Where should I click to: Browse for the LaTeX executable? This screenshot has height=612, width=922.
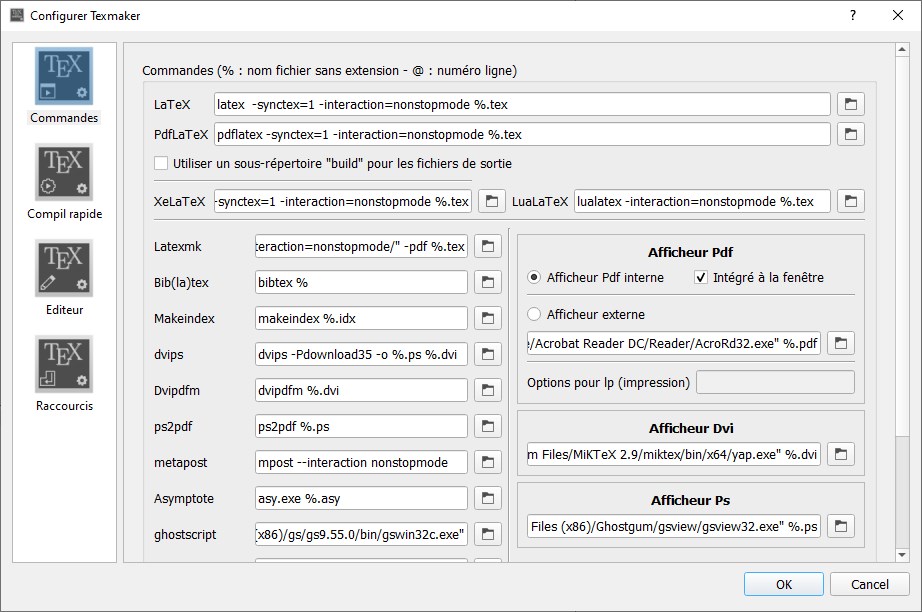point(850,104)
